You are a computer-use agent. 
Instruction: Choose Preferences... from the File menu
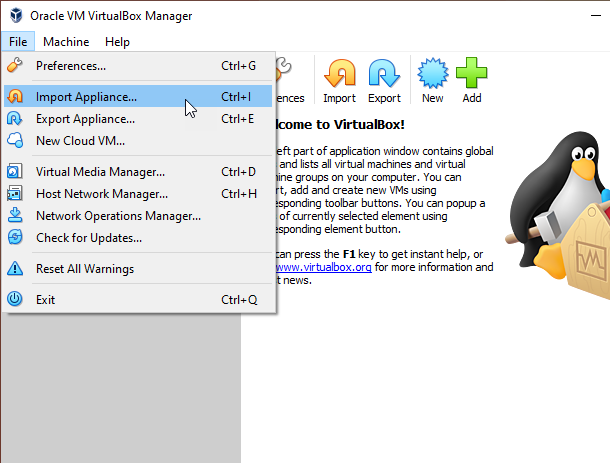(x=138, y=66)
